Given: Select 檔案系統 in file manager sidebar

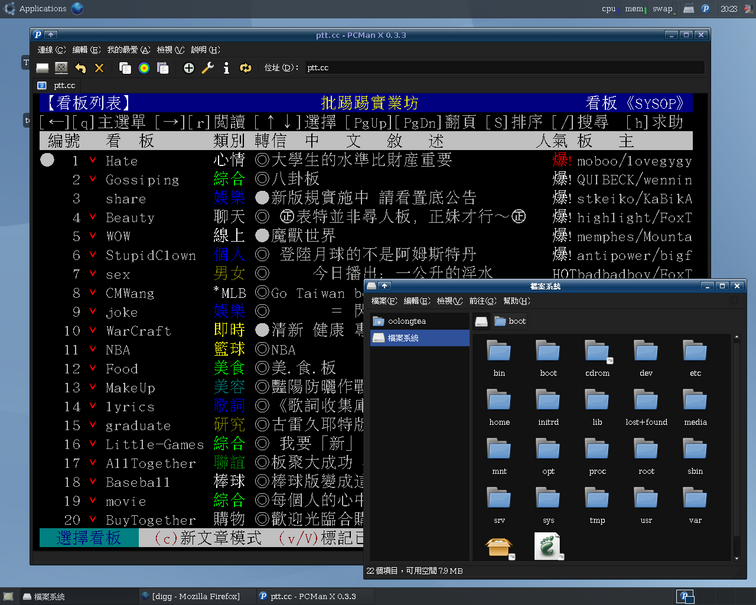Looking at the screenshot, I should click(419, 338).
